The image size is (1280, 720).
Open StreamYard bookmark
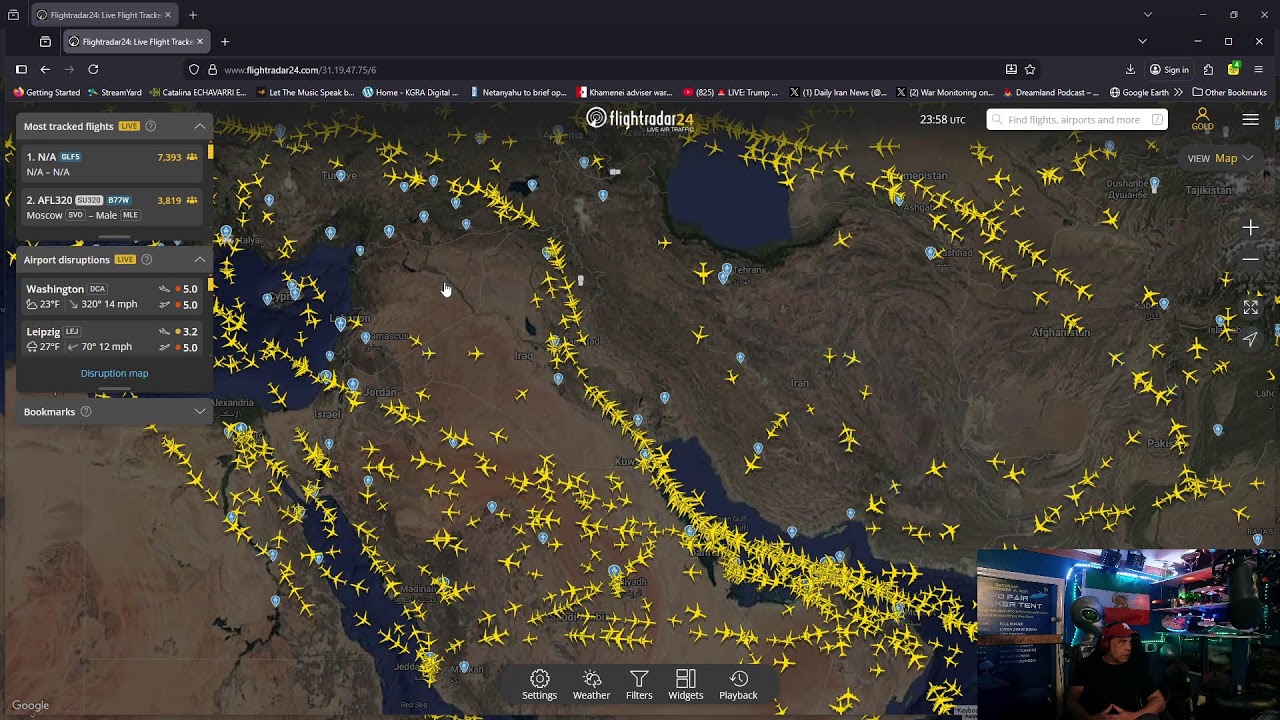[115, 92]
